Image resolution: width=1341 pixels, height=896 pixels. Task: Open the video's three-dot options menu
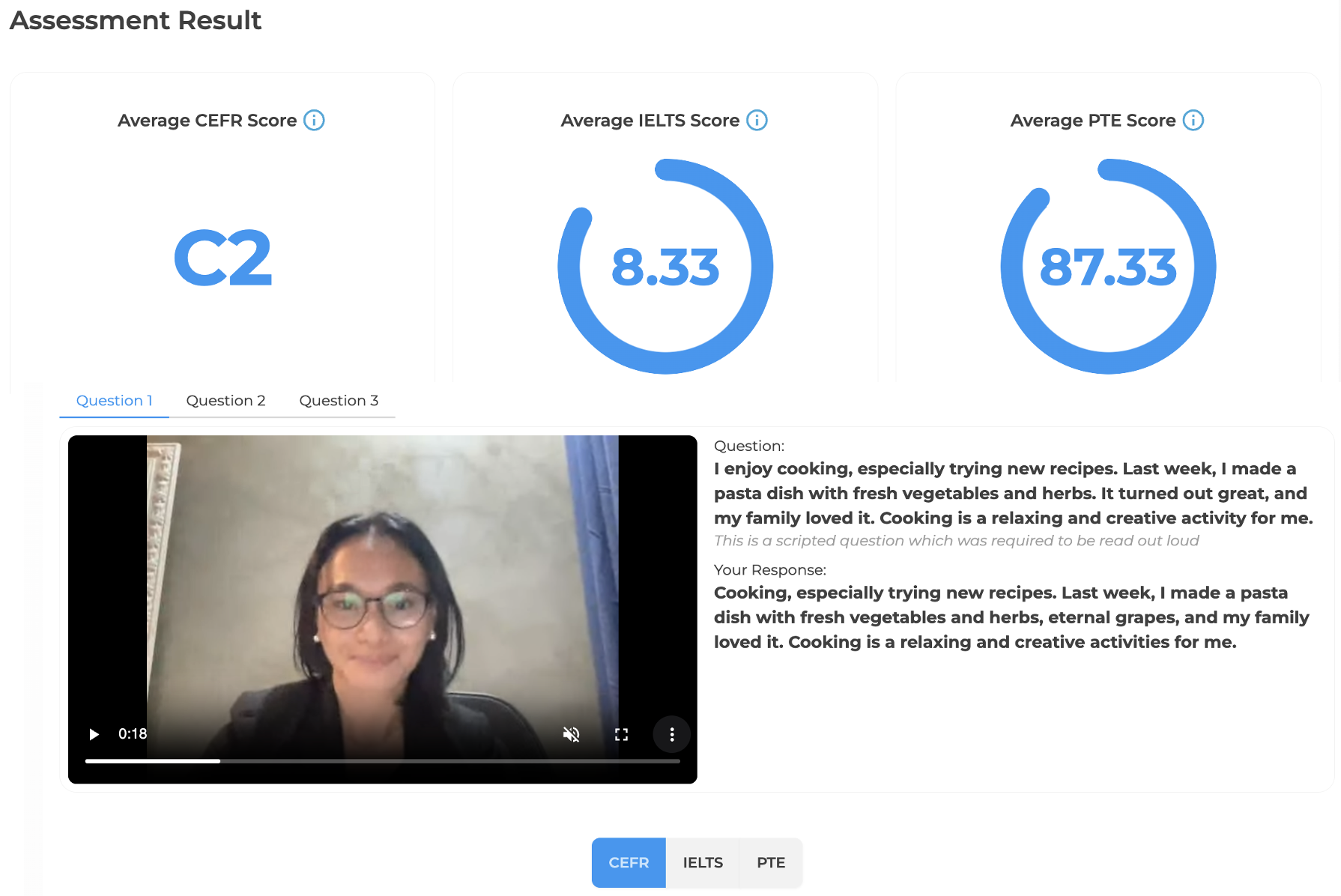click(x=671, y=734)
